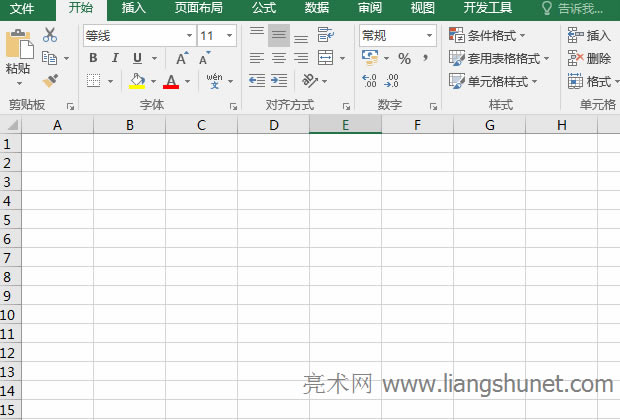620x420 pixels.
Task: Click the Merge and Center icon
Action: pyautogui.click(x=326, y=58)
